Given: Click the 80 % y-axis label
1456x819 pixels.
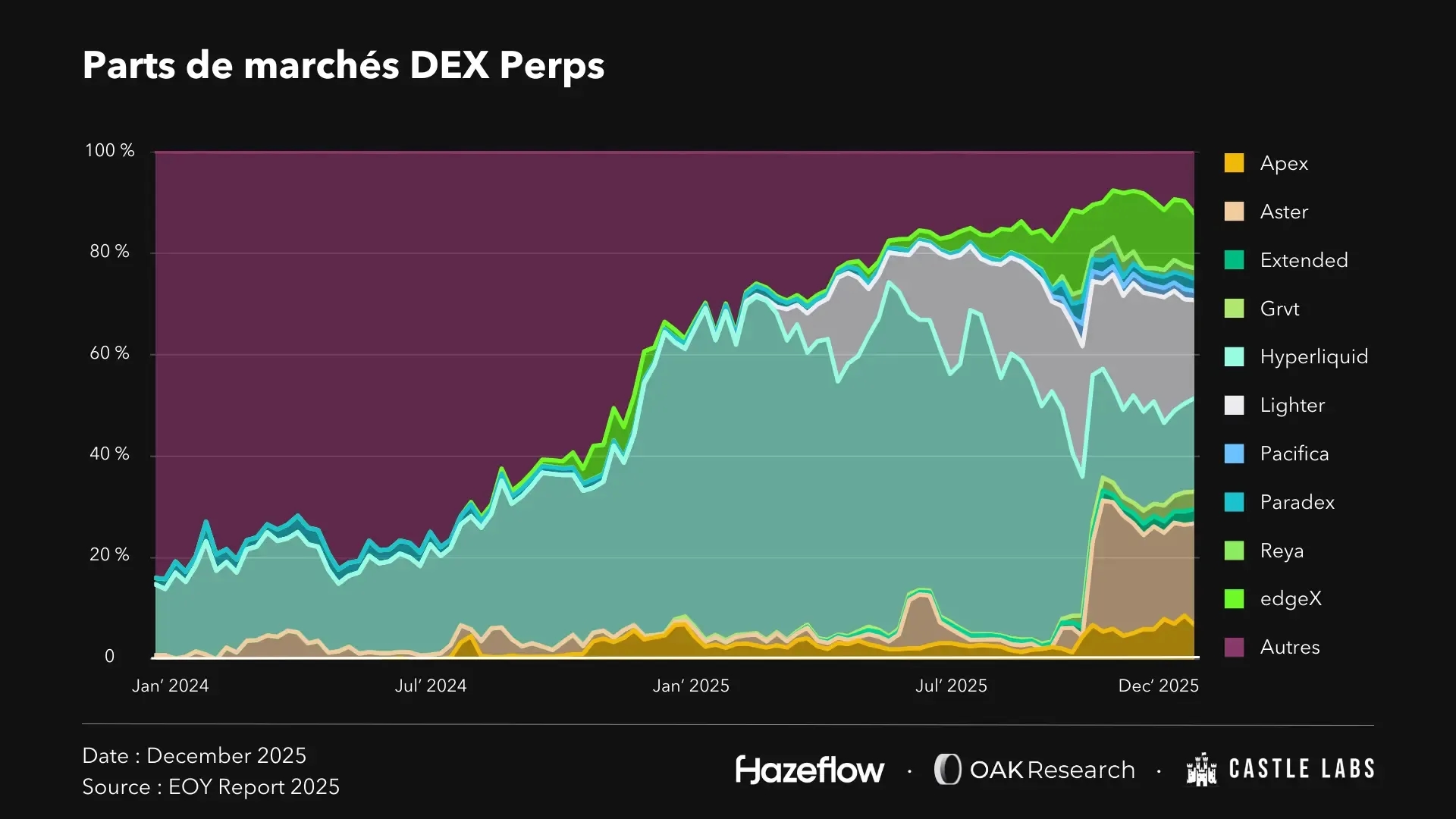Looking at the screenshot, I should pos(109,251).
